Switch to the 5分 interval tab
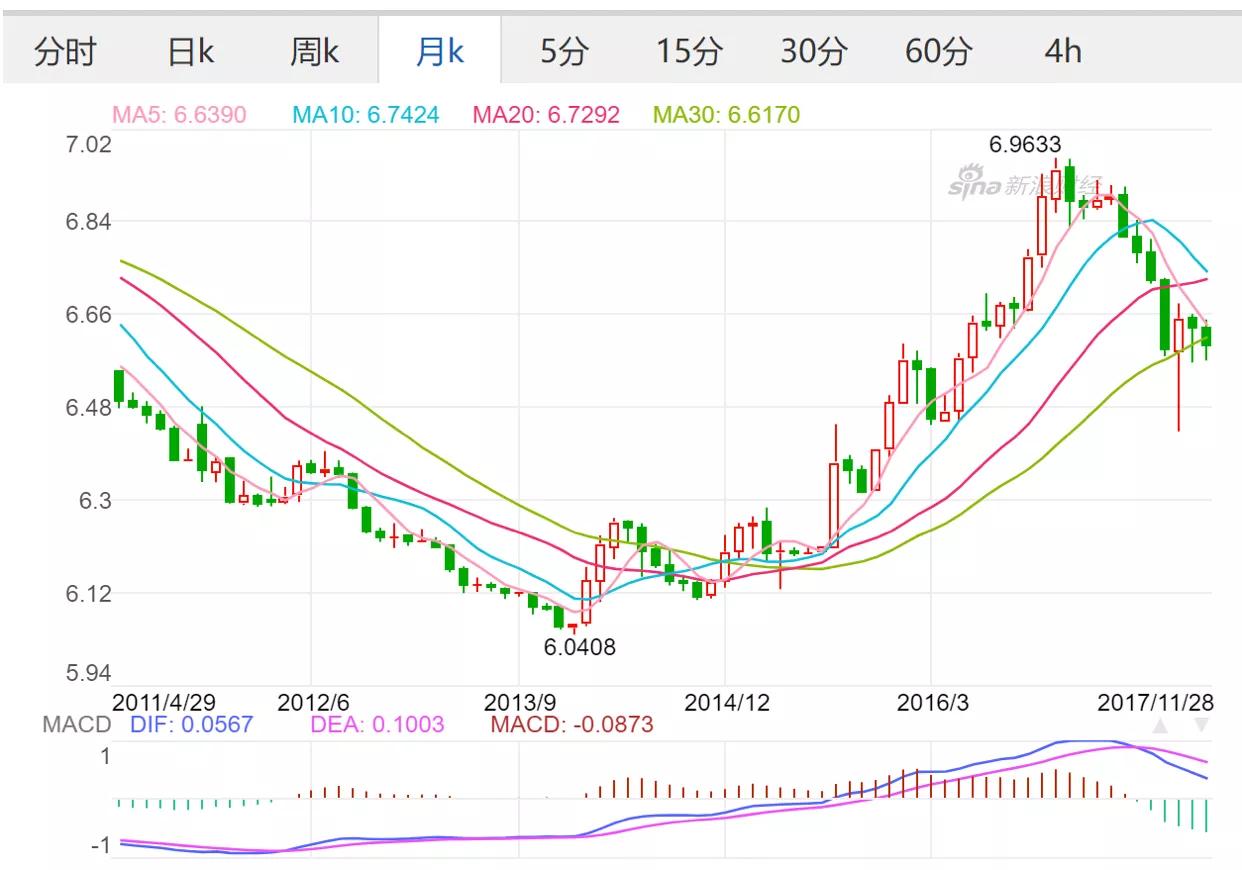Screen dimensions: 1242x870 [564, 51]
